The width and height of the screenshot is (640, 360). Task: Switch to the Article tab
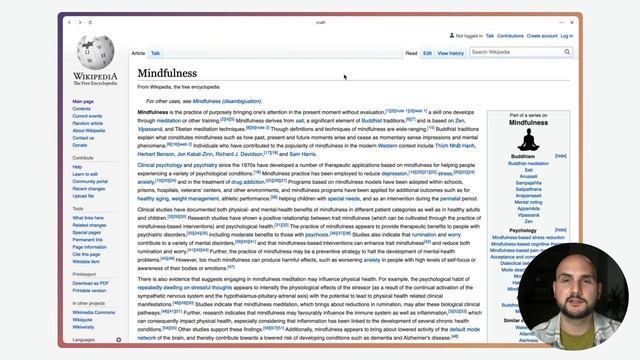click(x=138, y=53)
